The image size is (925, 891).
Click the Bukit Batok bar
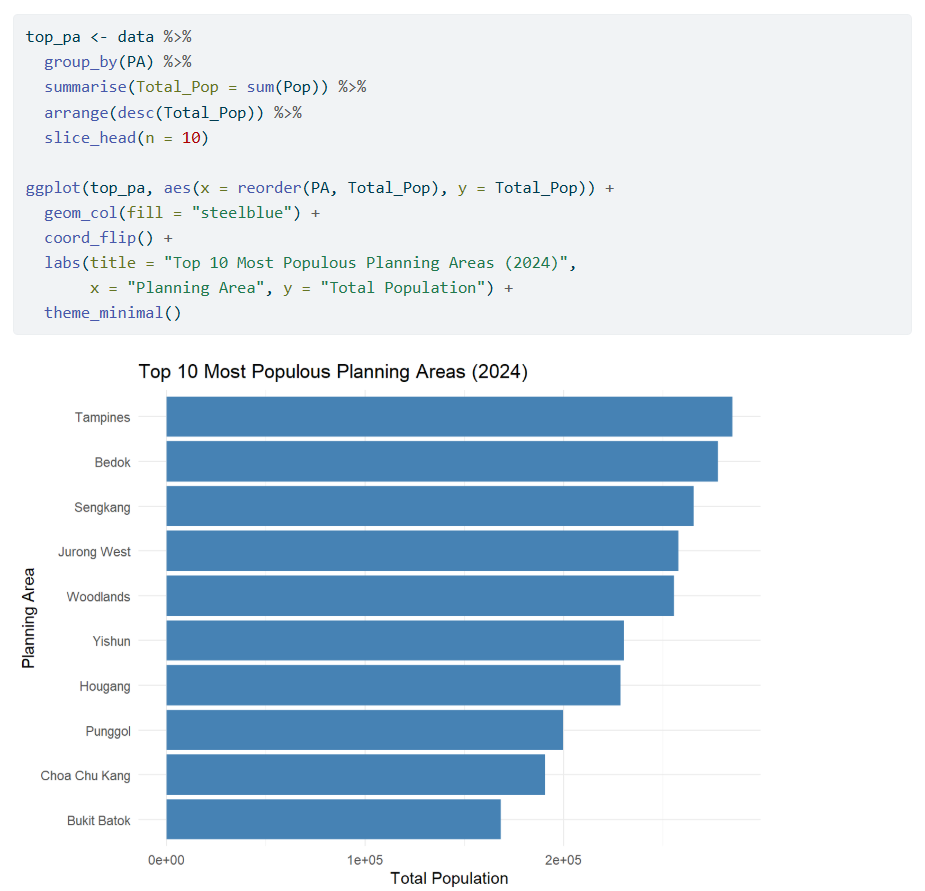pyautogui.click(x=333, y=820)
